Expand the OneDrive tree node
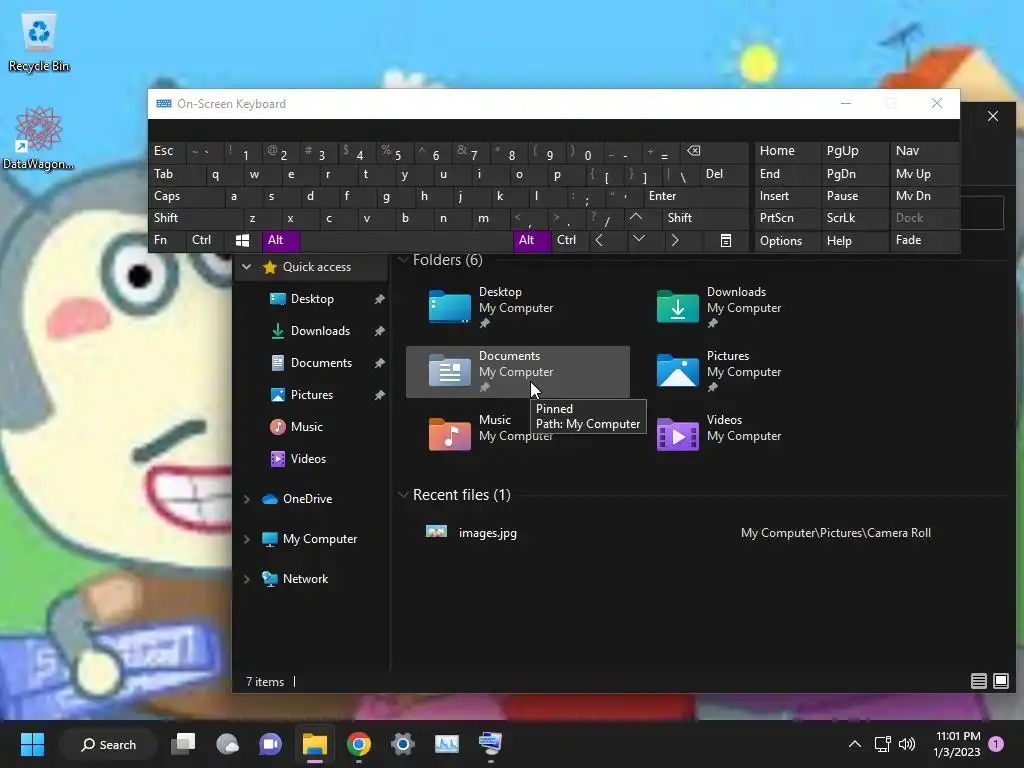Image resolution: width=1024 pixels, height=768 pixels. 246,499
